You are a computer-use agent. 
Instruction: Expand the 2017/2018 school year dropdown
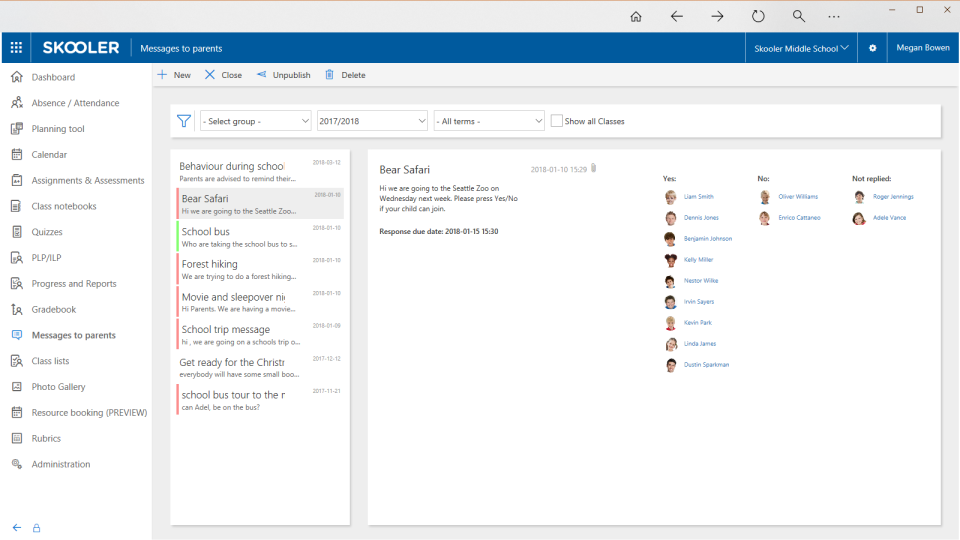pos(372,121)
